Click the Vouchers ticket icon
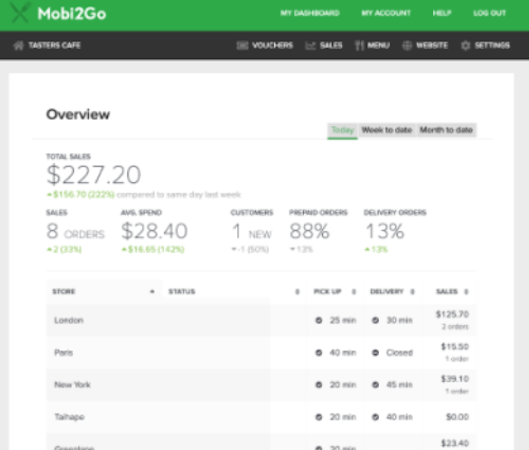The image size is (529, 450). click(242, 45)
